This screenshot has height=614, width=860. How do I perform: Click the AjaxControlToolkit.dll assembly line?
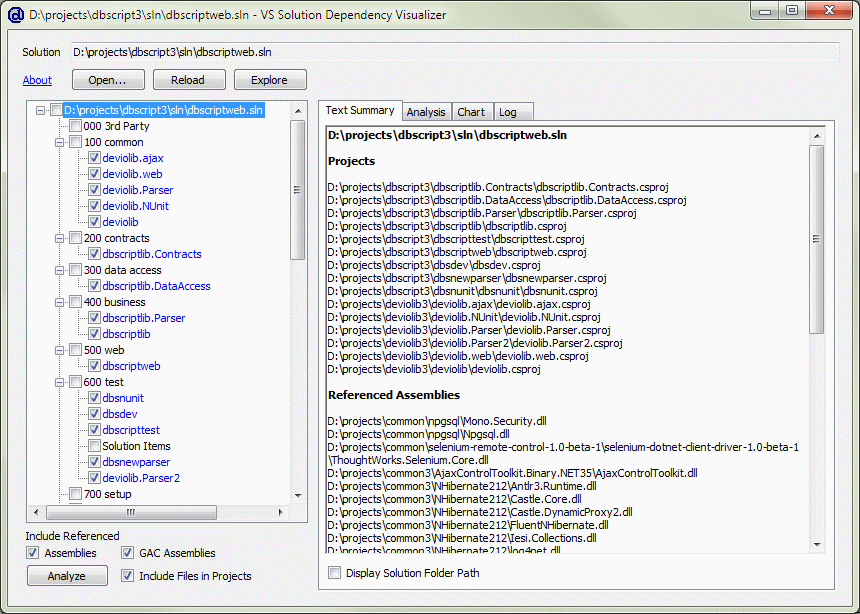point(513,473)
